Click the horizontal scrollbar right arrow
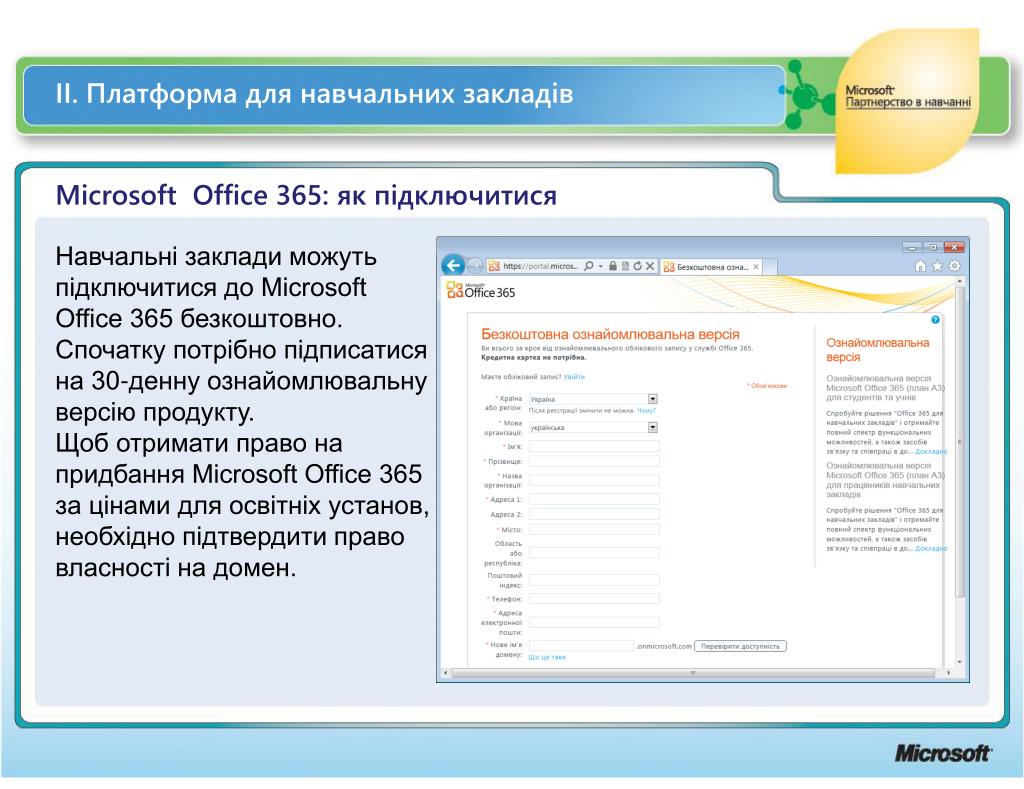 (x=948, y=672)
